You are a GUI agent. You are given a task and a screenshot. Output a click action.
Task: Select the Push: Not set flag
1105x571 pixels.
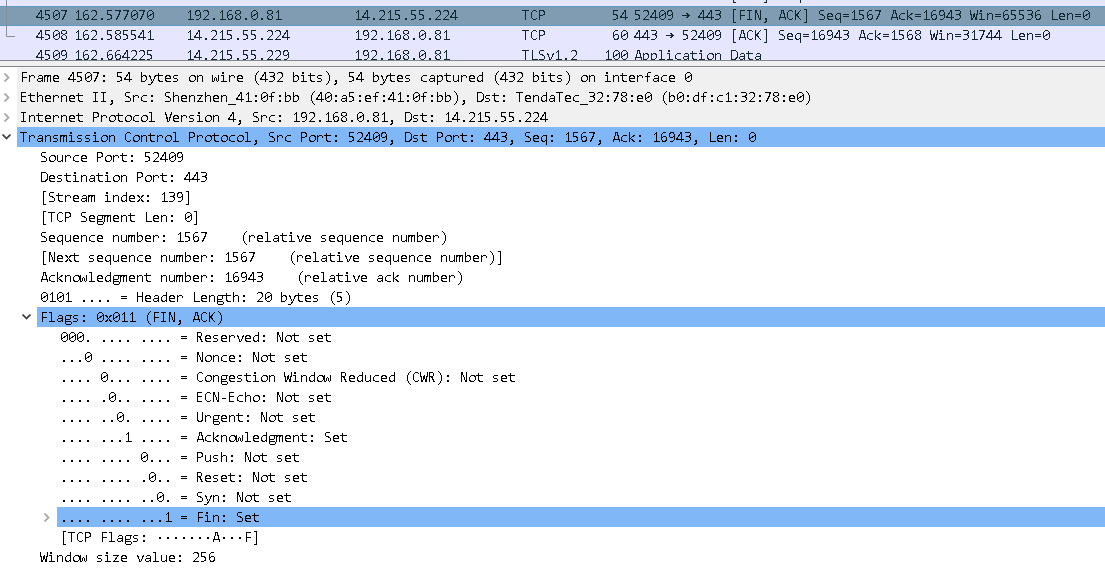coord(180,457)
